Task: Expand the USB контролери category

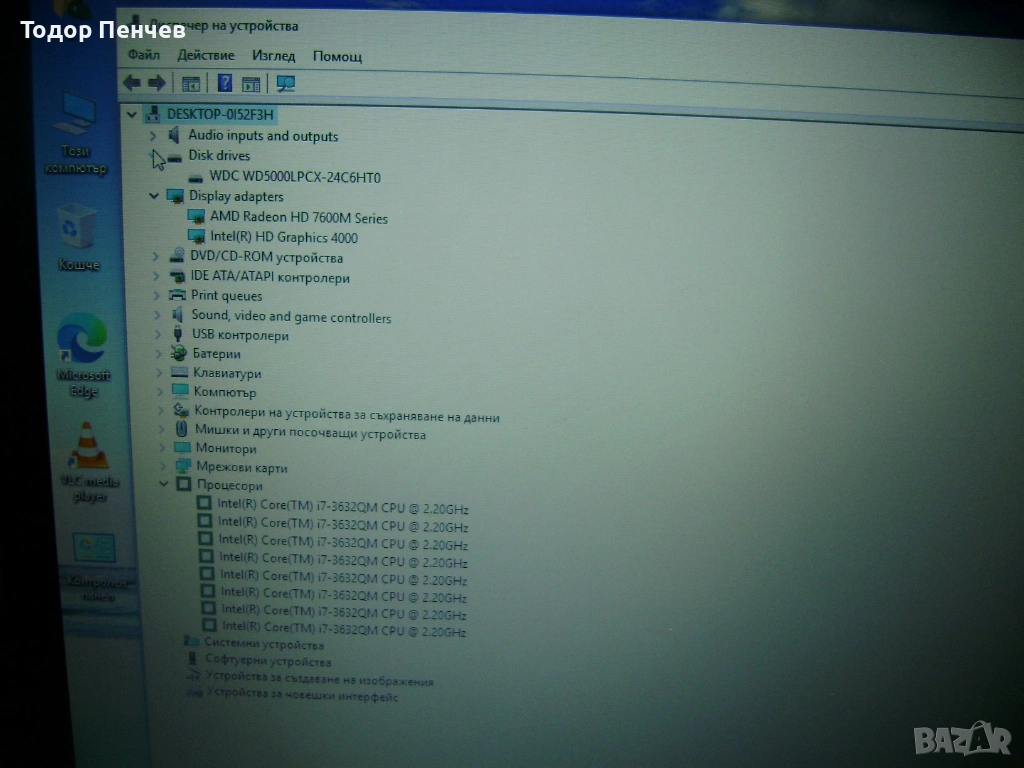Action: click(156, 335)
